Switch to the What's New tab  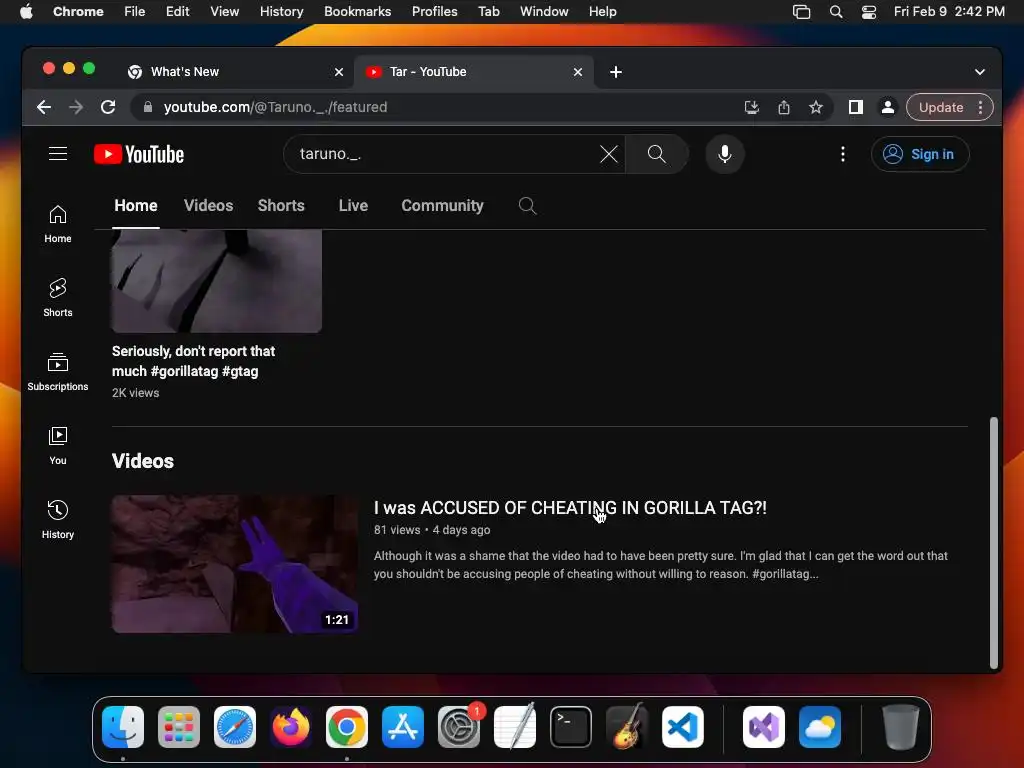[236, 72]
